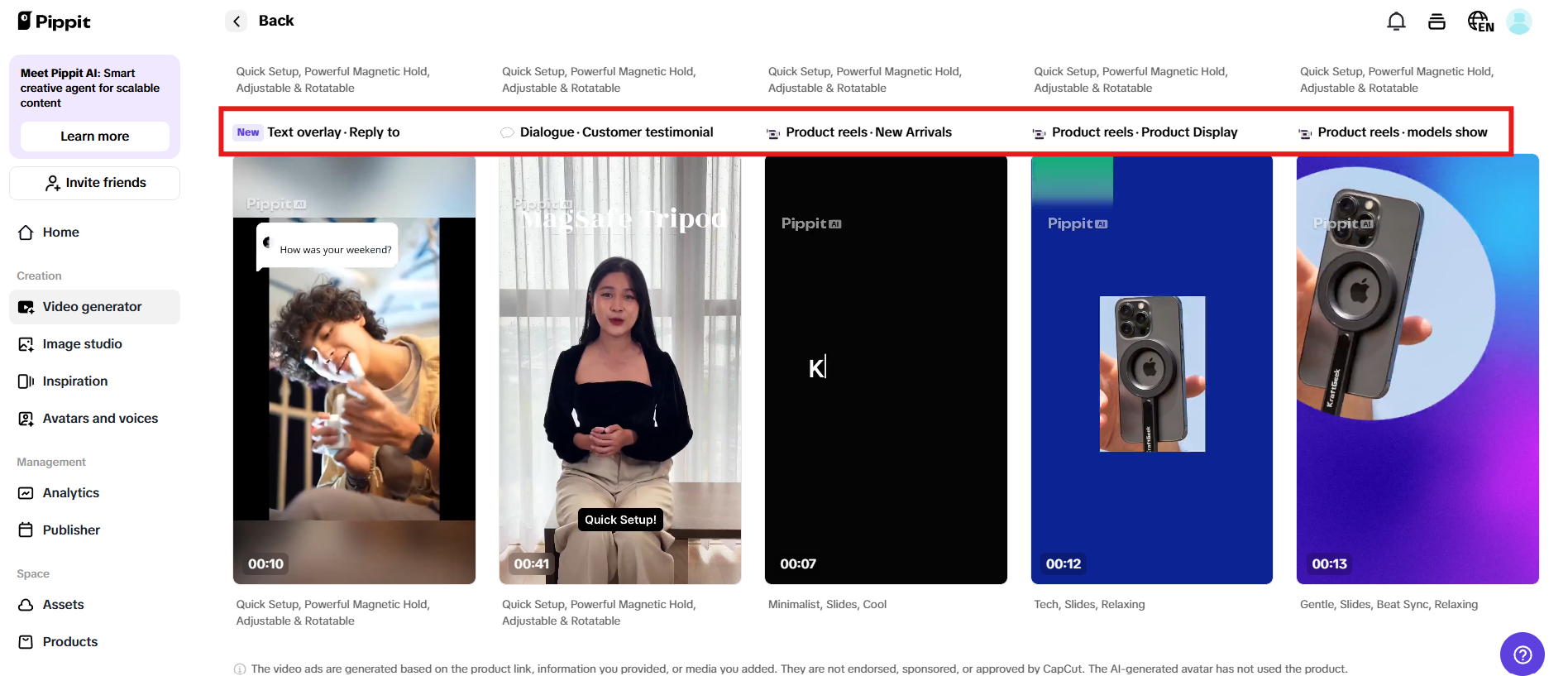Open the New Arrivals black video thumbnail
This screenshot has width=1568, height=676.
coord(886,370)
